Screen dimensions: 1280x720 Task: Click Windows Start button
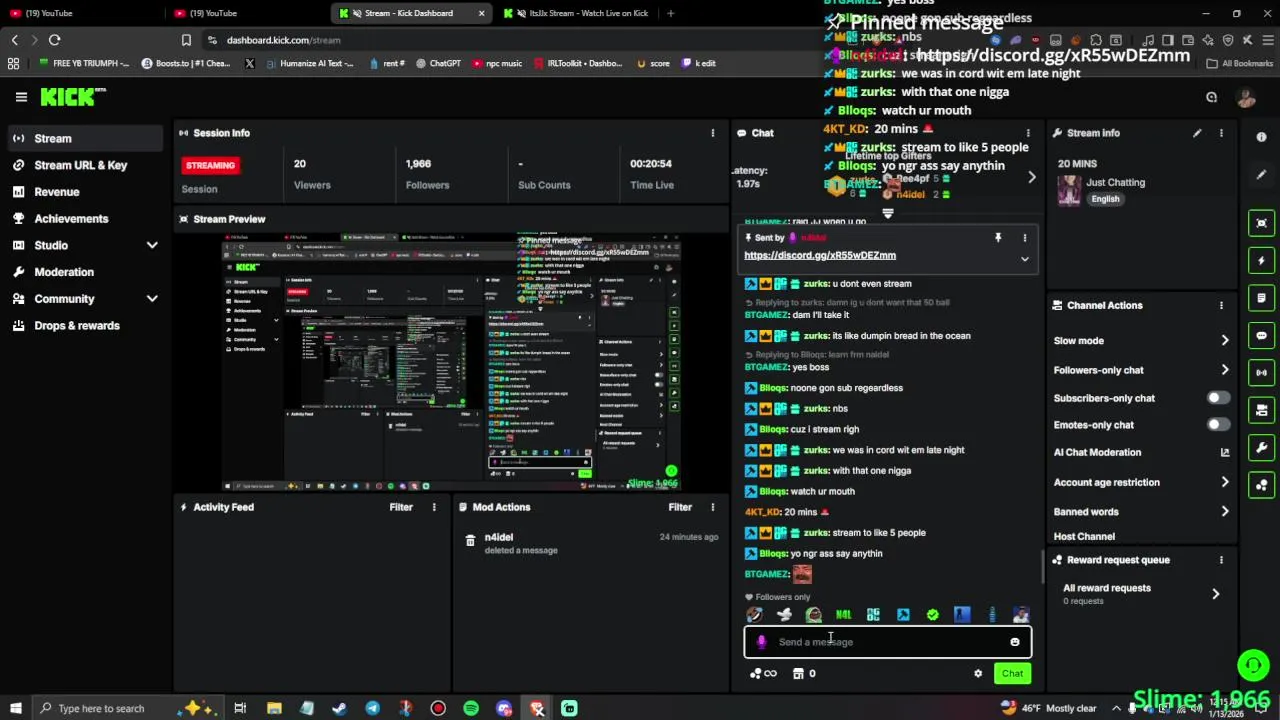coord(16,708)
